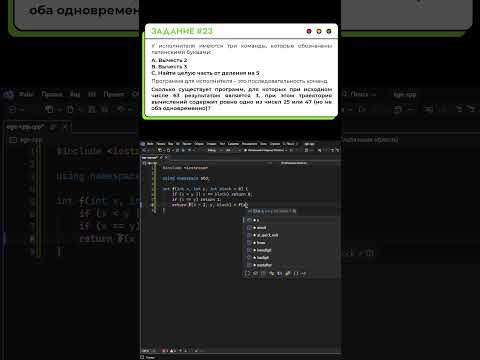Open Глобальная область scope dropdown in background window

pos(370,140)
